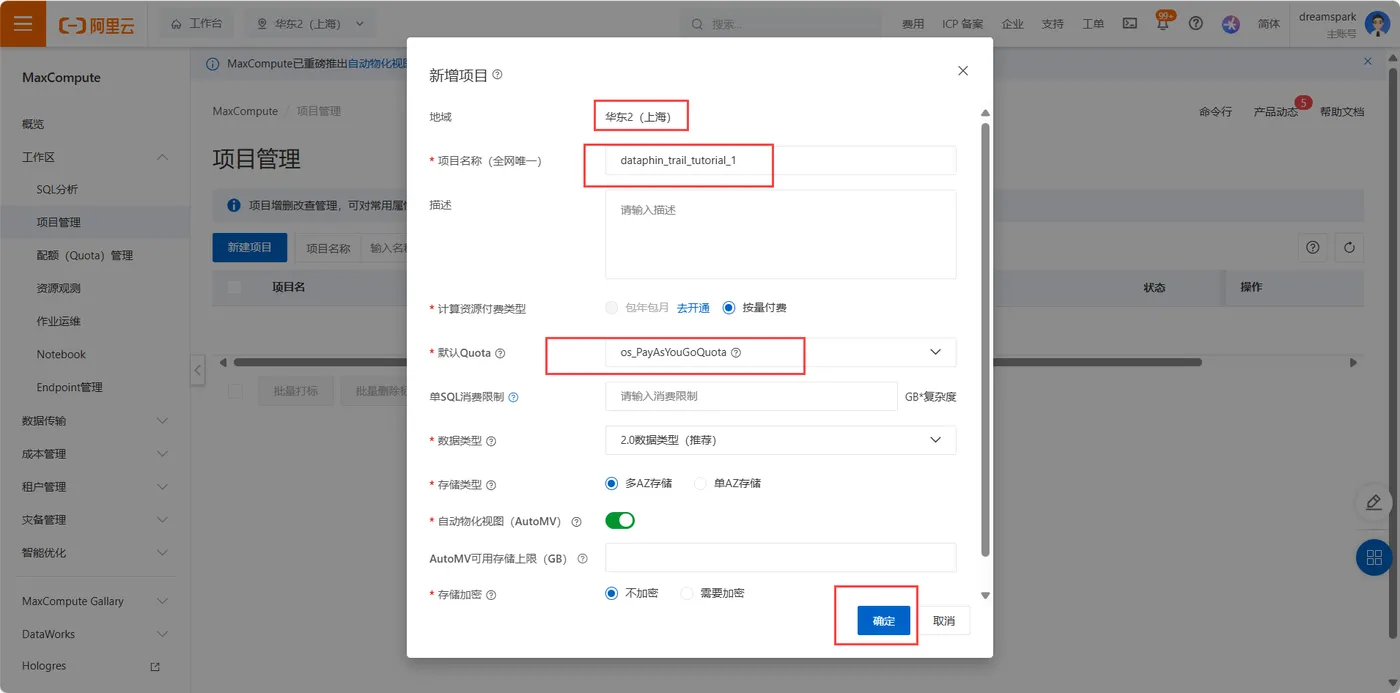The width and height of the screenshot is (1400, 693).
Task: Click 取消 to cancel dialog
Action: [944, 621]
